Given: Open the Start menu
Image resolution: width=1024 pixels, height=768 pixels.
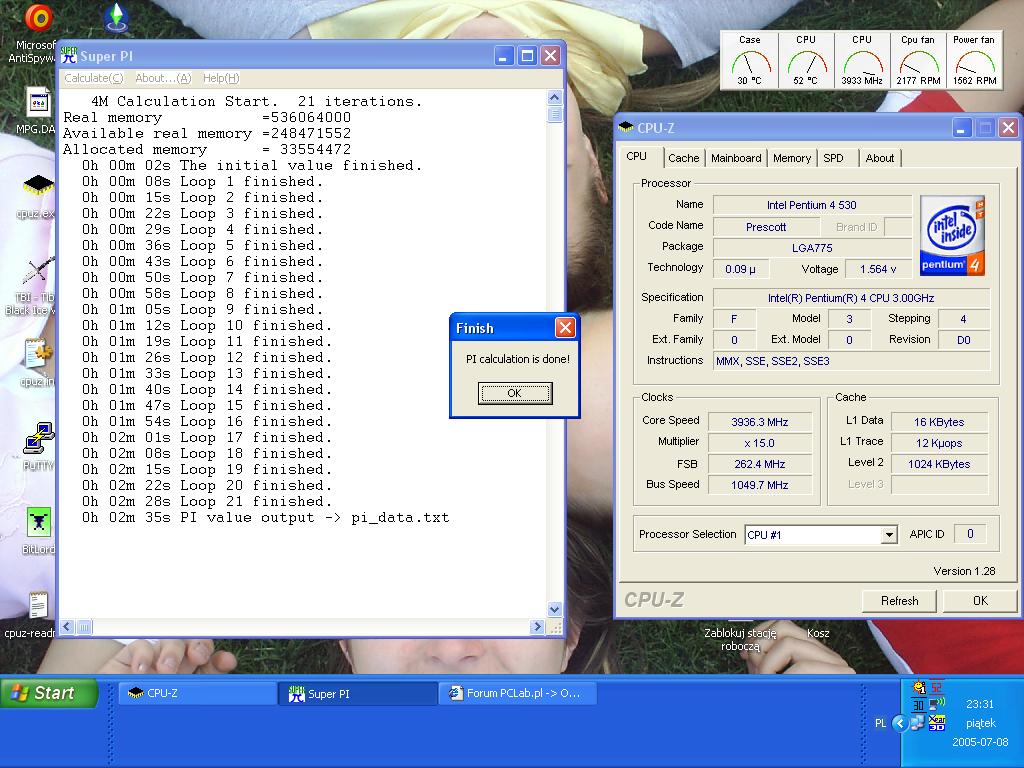Looking at the screenshot, I should click(50, 693).
